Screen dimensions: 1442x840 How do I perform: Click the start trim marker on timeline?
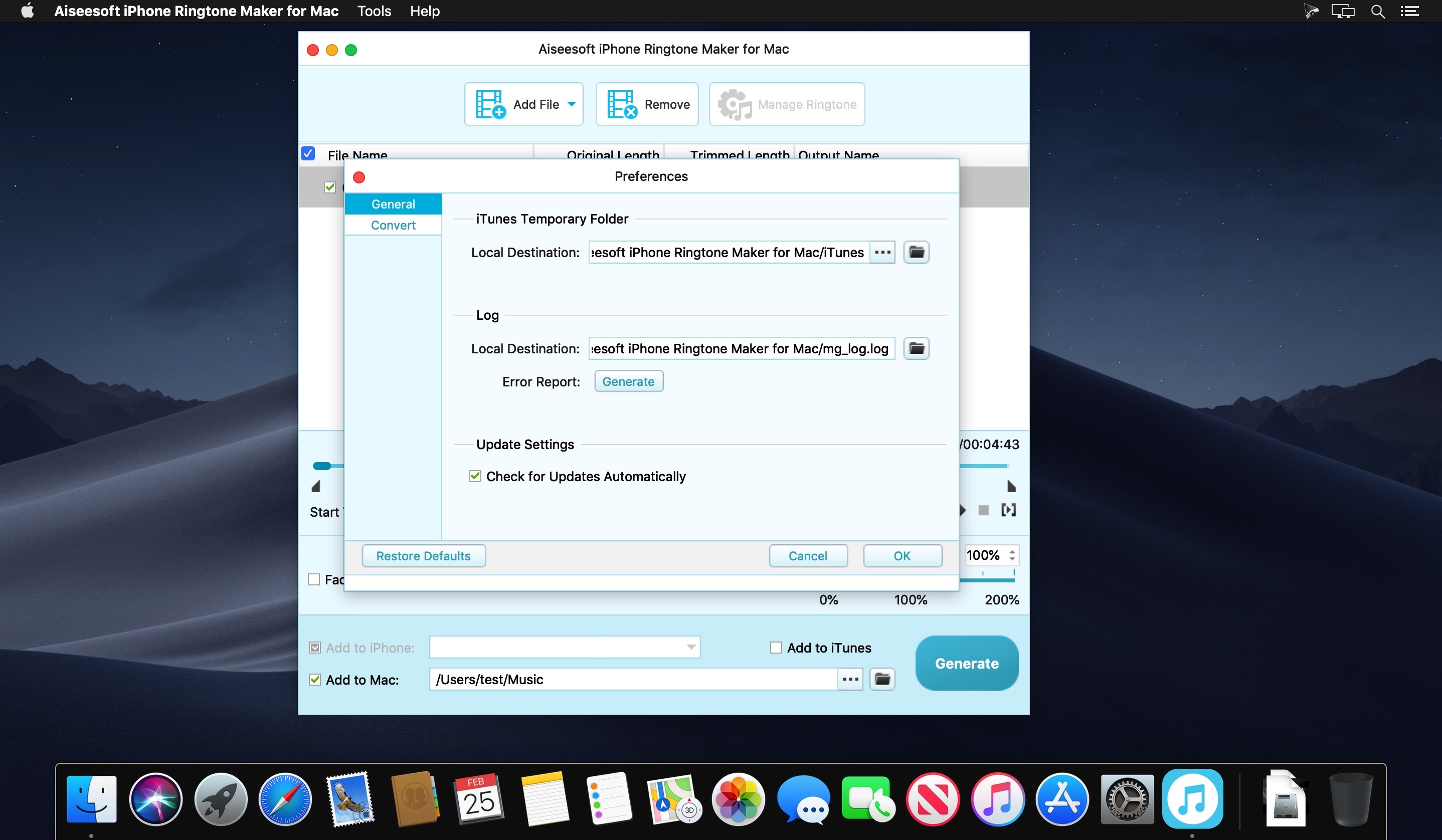(316, 487)
